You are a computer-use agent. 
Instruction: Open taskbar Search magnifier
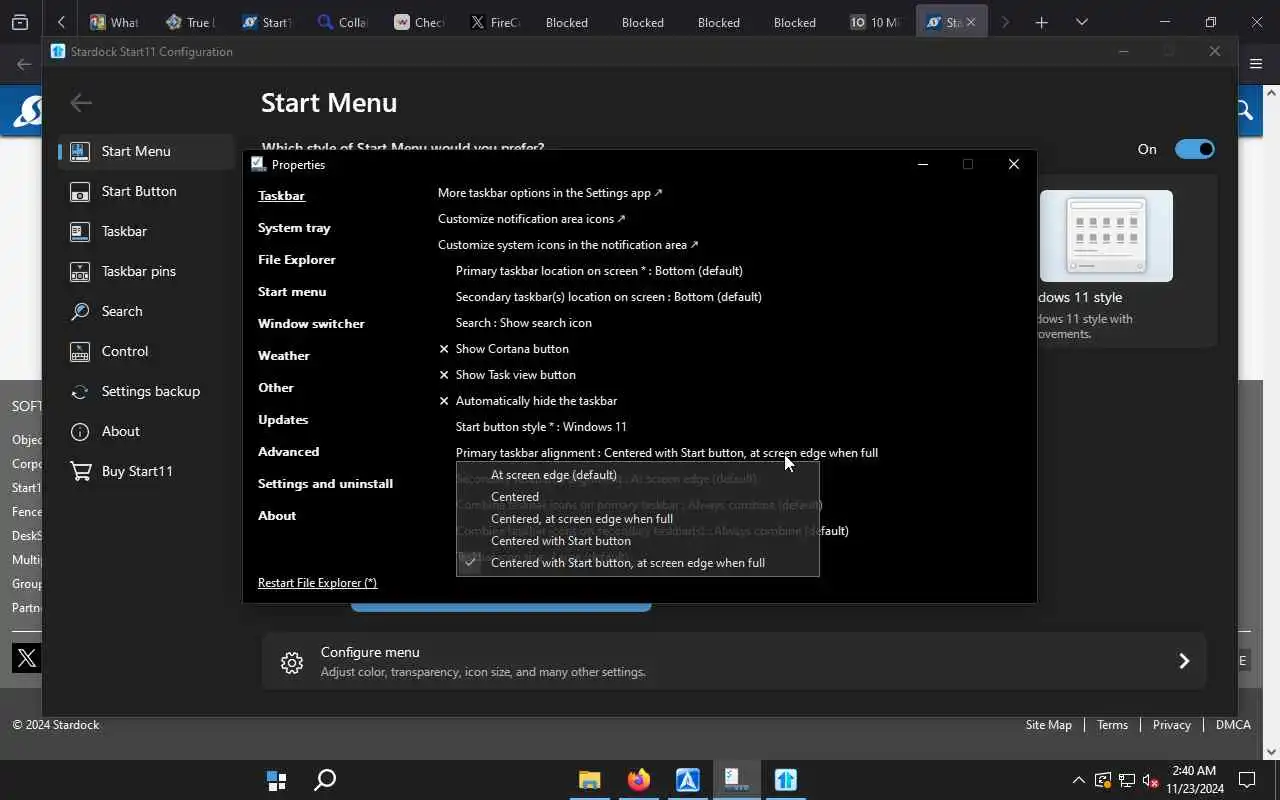(325, 780)
